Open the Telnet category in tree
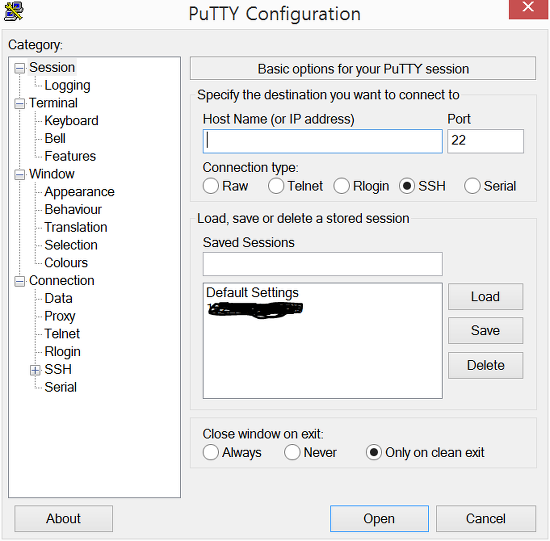Screen dimensions: 550x541 pyautogui.click(x=62, y=334)
